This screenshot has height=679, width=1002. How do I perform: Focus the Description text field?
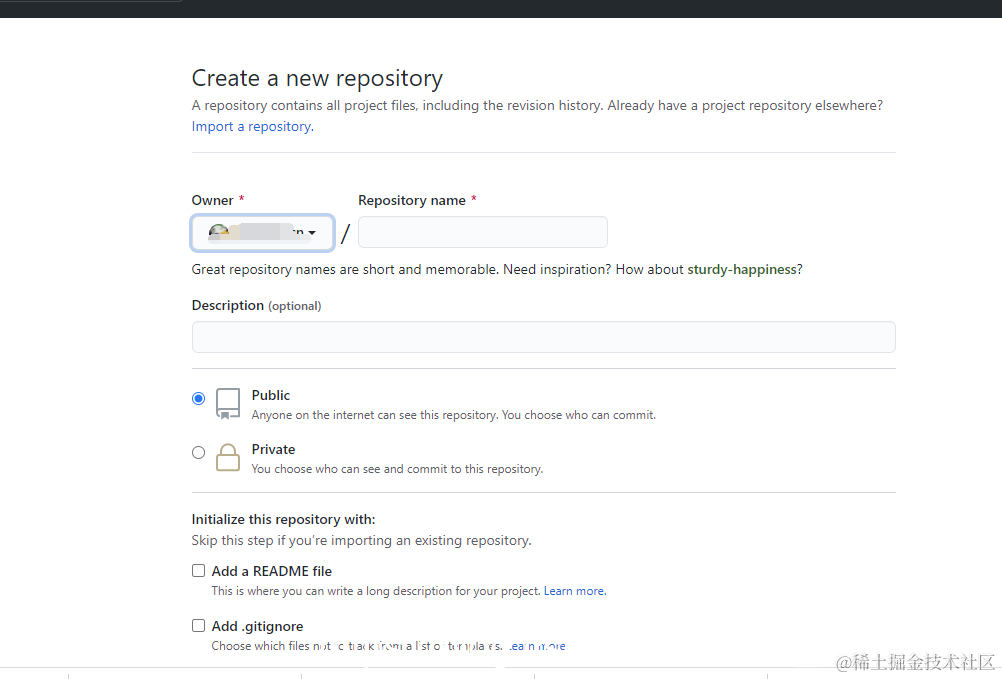543,337
